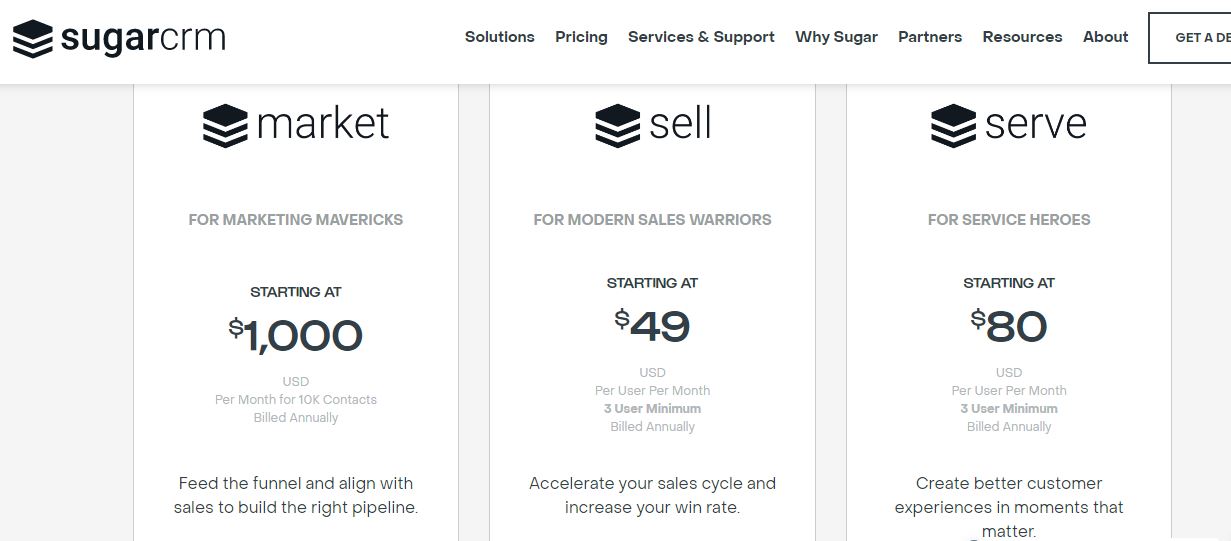Open the About menu item
Viewport: 1231px width, 541px height.
(1105, 37)
